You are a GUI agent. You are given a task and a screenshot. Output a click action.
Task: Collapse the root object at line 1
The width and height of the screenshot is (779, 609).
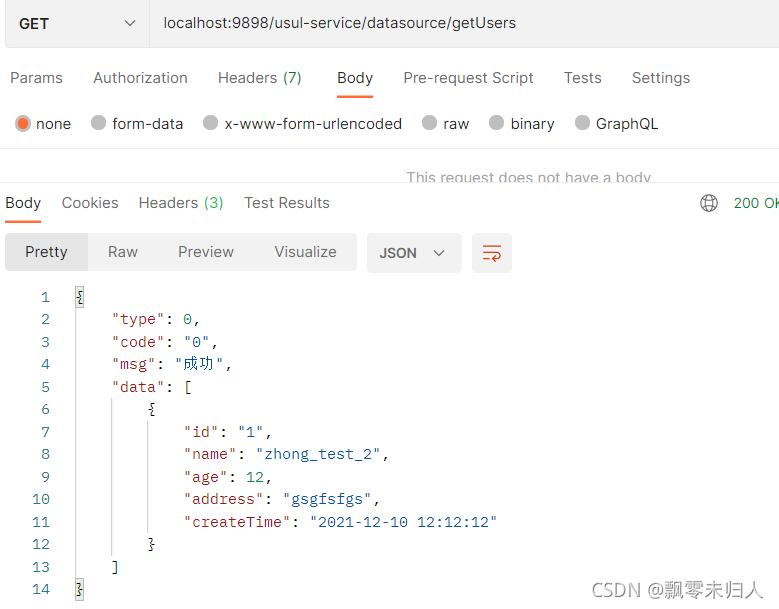pos(79,297)
